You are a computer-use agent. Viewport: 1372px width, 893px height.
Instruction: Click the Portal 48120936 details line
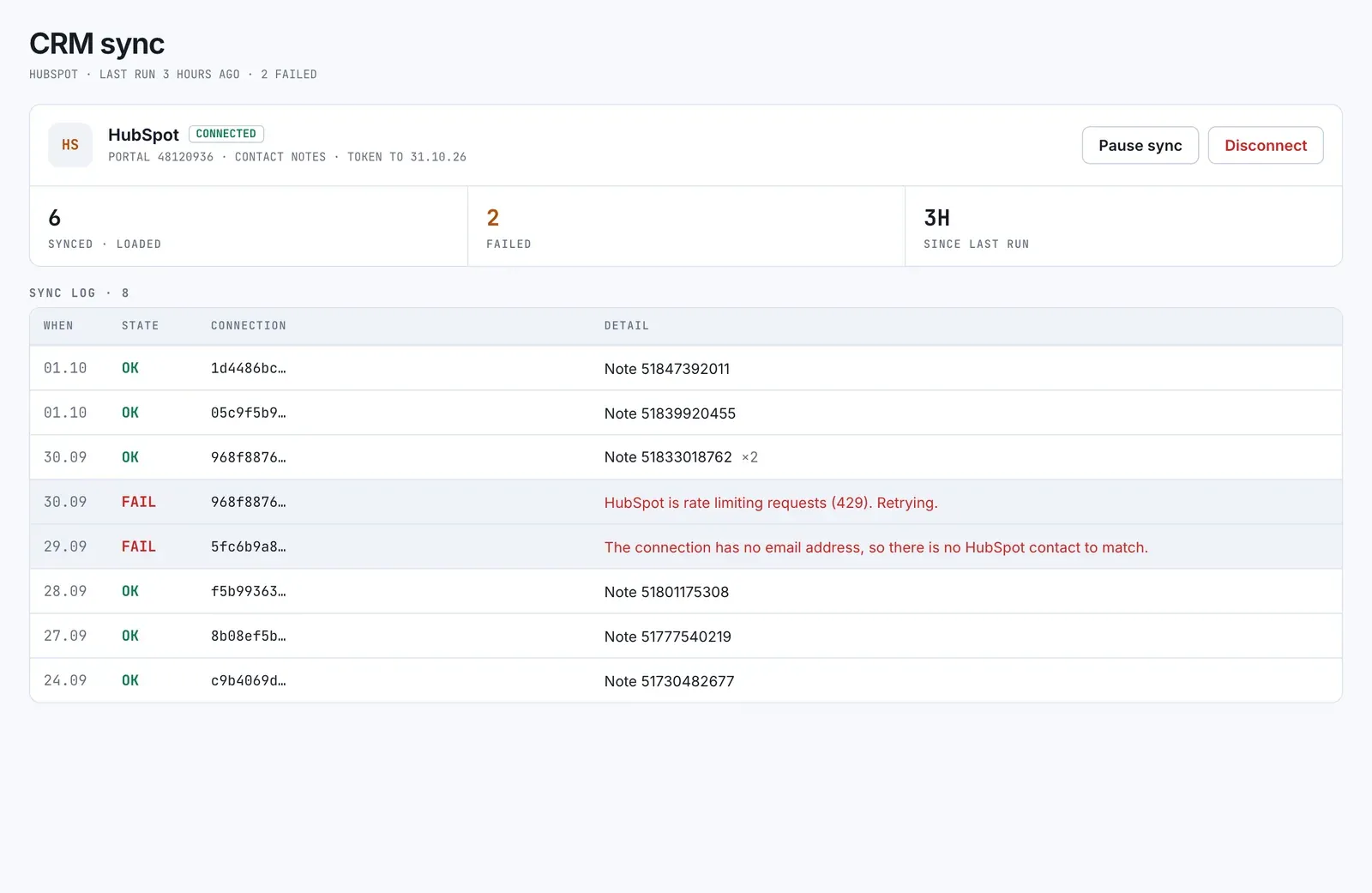pos(287,157)
